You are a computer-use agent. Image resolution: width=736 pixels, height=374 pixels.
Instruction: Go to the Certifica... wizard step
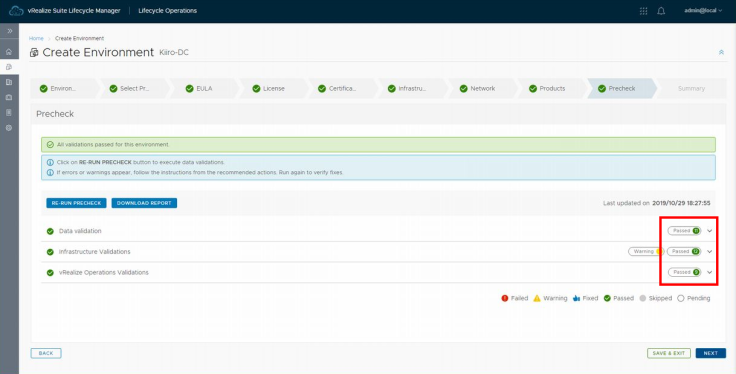click(342, 88)
